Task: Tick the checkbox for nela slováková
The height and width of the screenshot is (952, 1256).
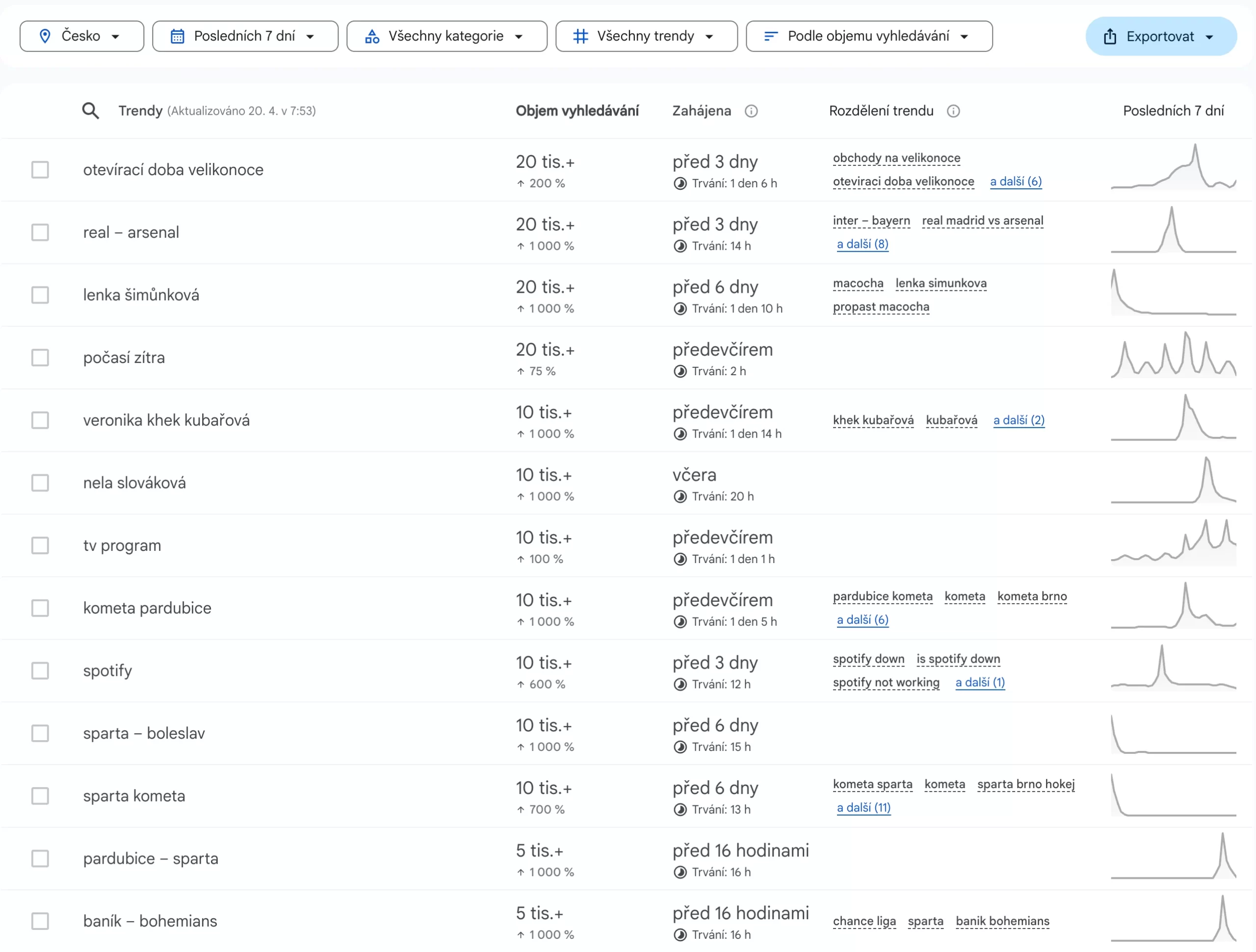Action: click(40, 483)
